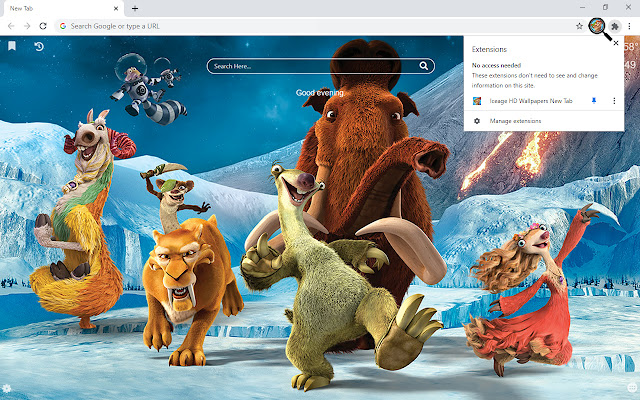Open a new tab with the plus button

click(x=135, y=8)
